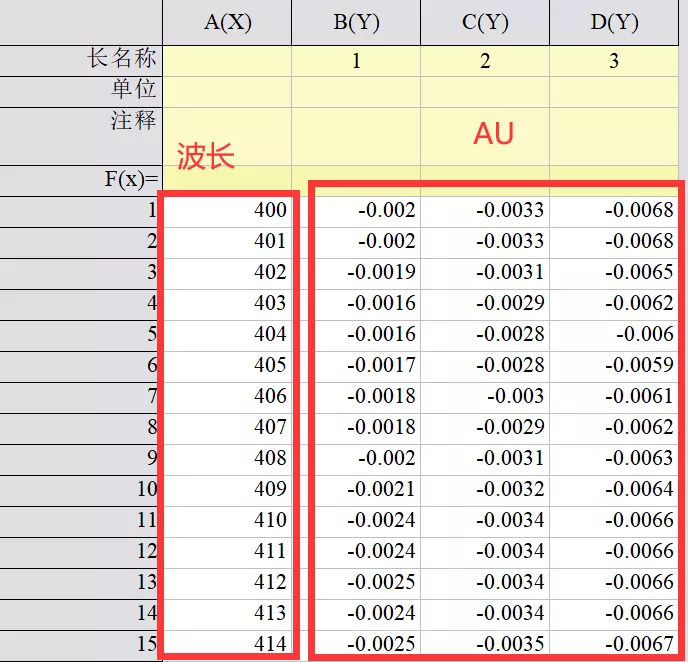Click the cell with value 414

point(227,644)
